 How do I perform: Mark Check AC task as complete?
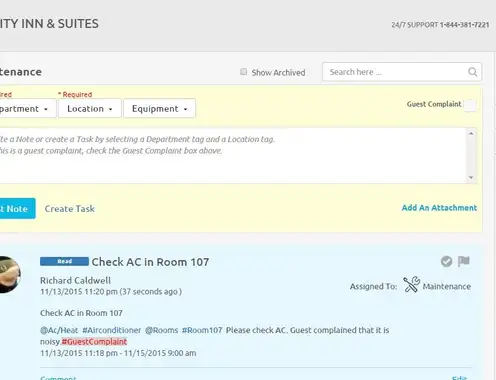(446, 261)
